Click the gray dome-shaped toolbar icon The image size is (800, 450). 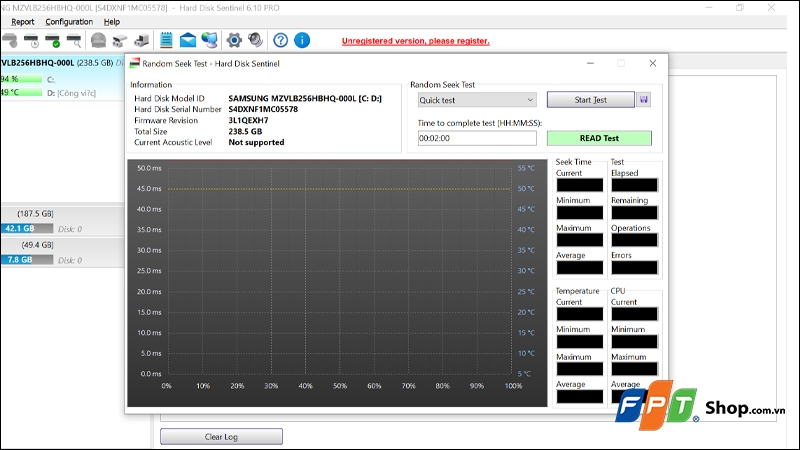pyautogui.click(x=98, y=40)
